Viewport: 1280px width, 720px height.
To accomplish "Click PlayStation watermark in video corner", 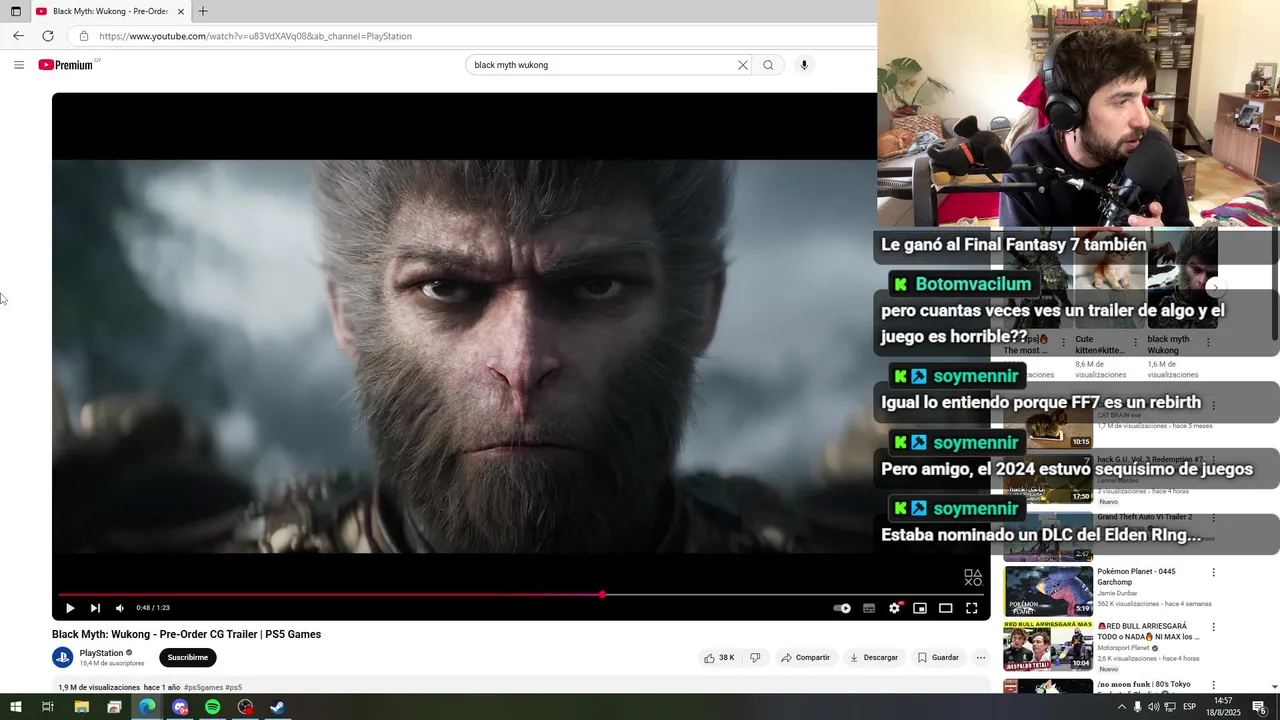I will coord(973,578).
